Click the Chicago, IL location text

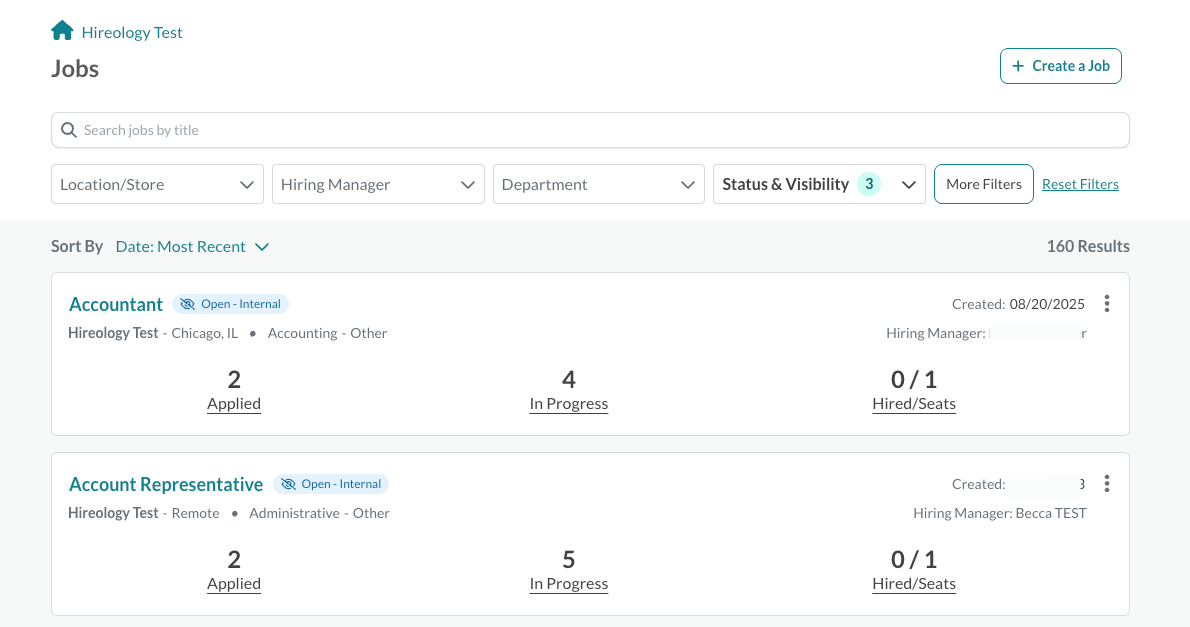[x=205, y=333]
